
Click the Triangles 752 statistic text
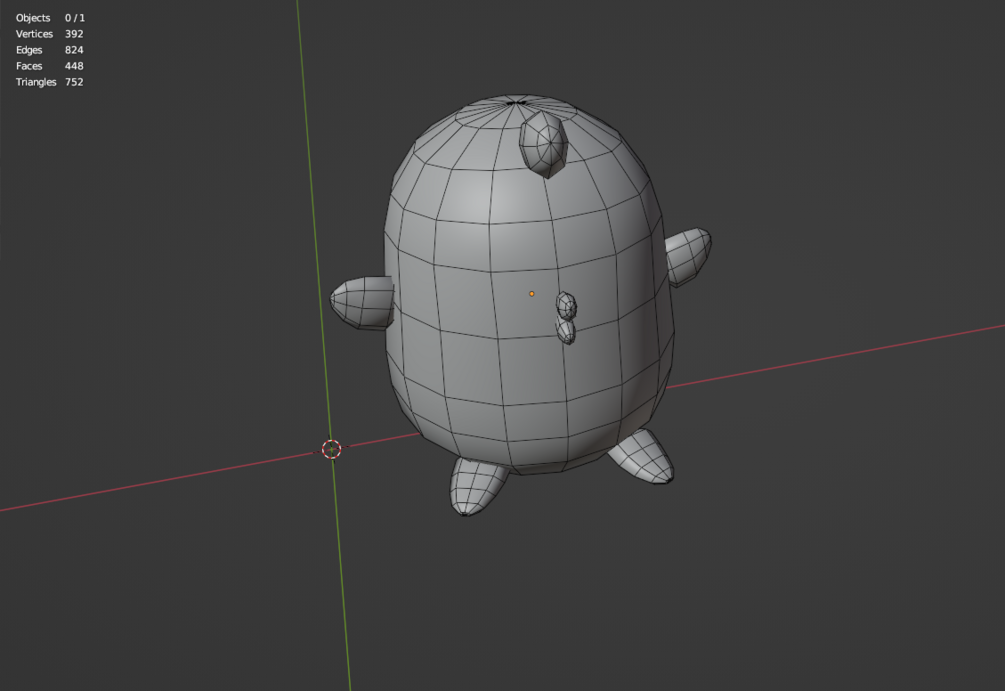coord(50,82)
